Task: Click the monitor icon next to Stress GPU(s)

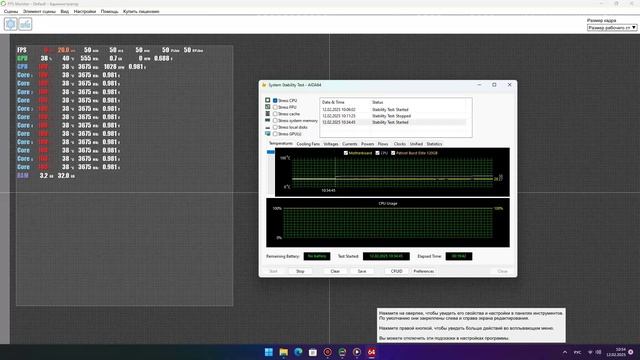Action: (268, 133)
